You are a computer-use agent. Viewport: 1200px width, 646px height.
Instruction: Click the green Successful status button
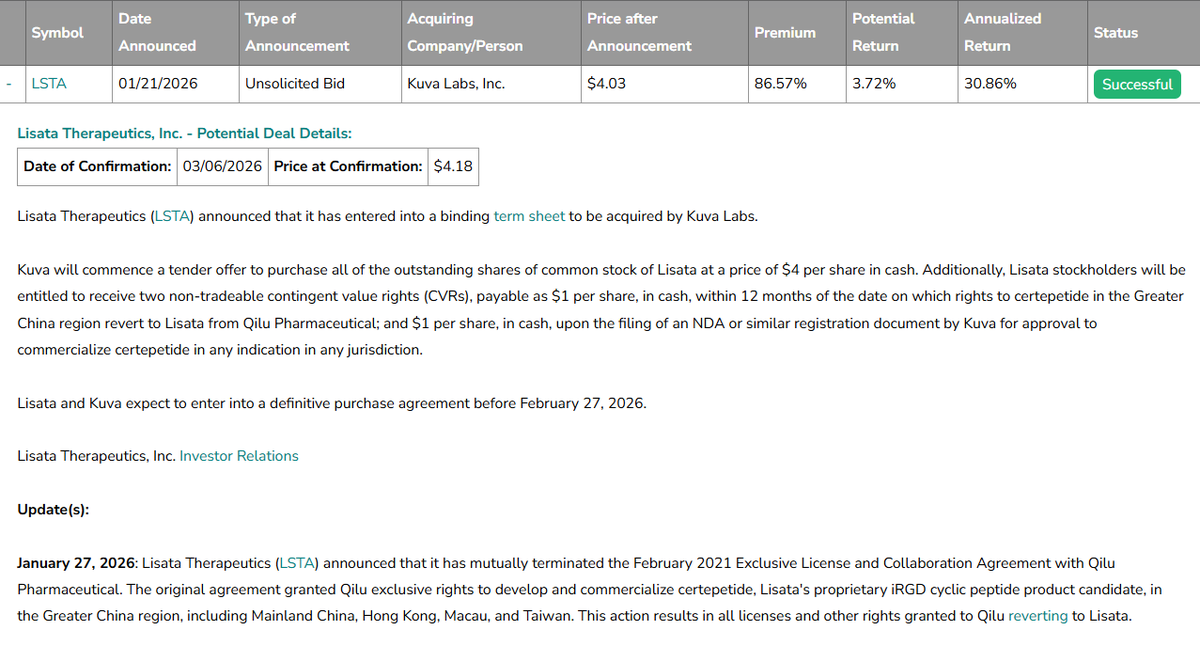click(1136, 84)
